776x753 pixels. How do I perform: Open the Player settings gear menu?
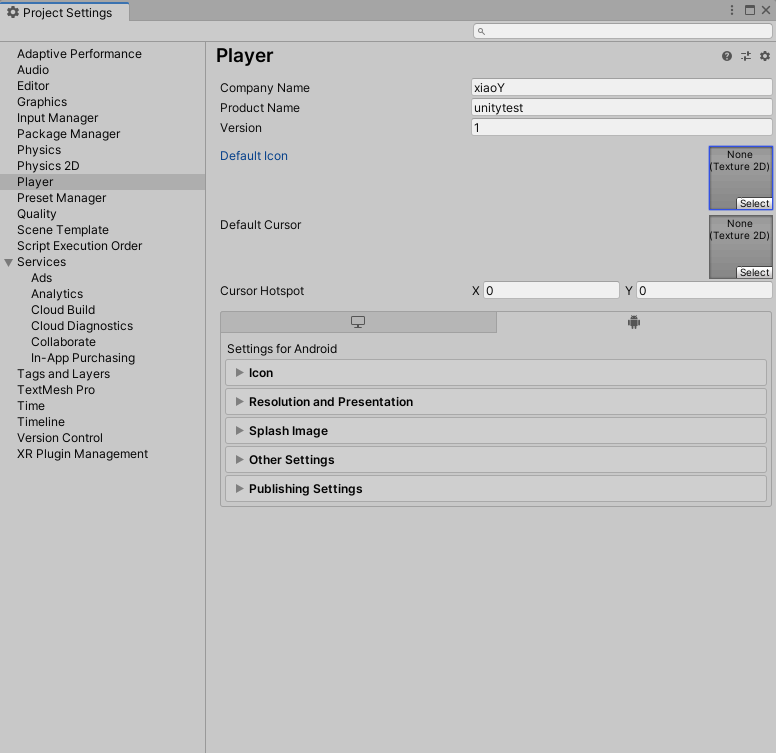(x=765, y=56)
